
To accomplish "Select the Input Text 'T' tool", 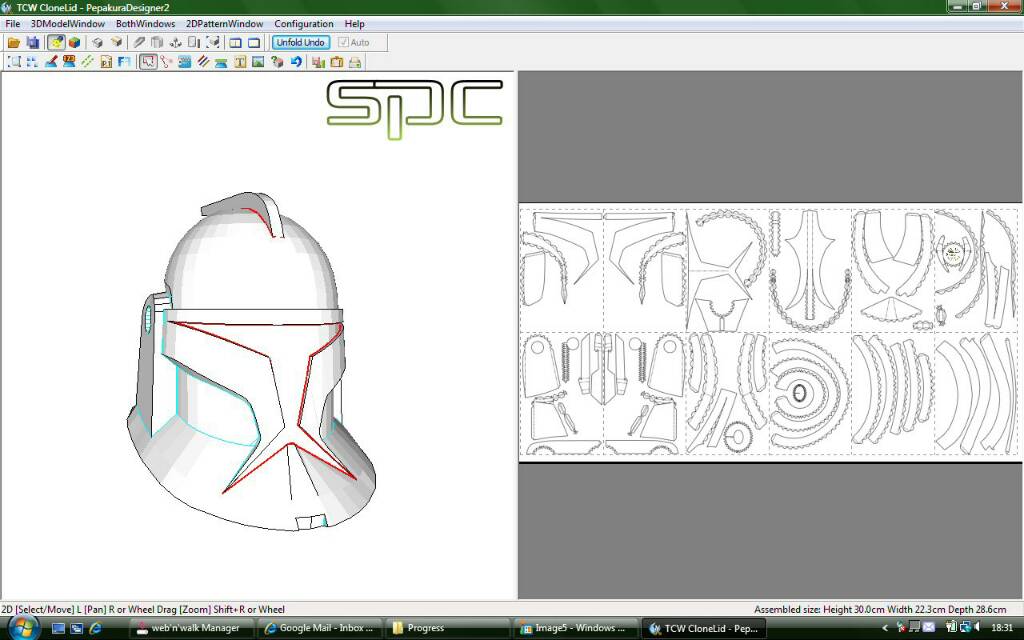I will (x=240, y=62).
